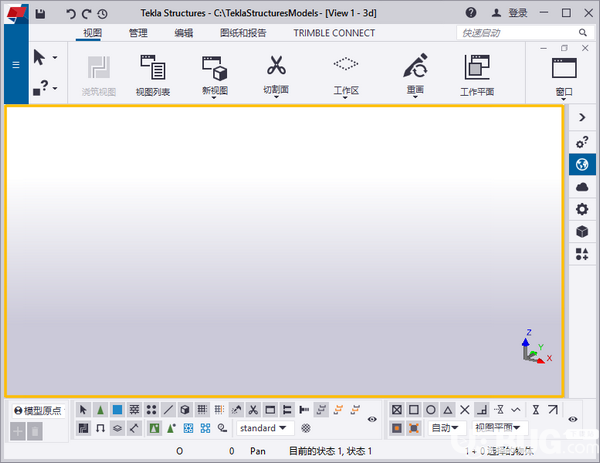The height and width of the screenshot is (463, 600).
Task: Open the gear with question mark side panel
Action: (x=582, y=142)
